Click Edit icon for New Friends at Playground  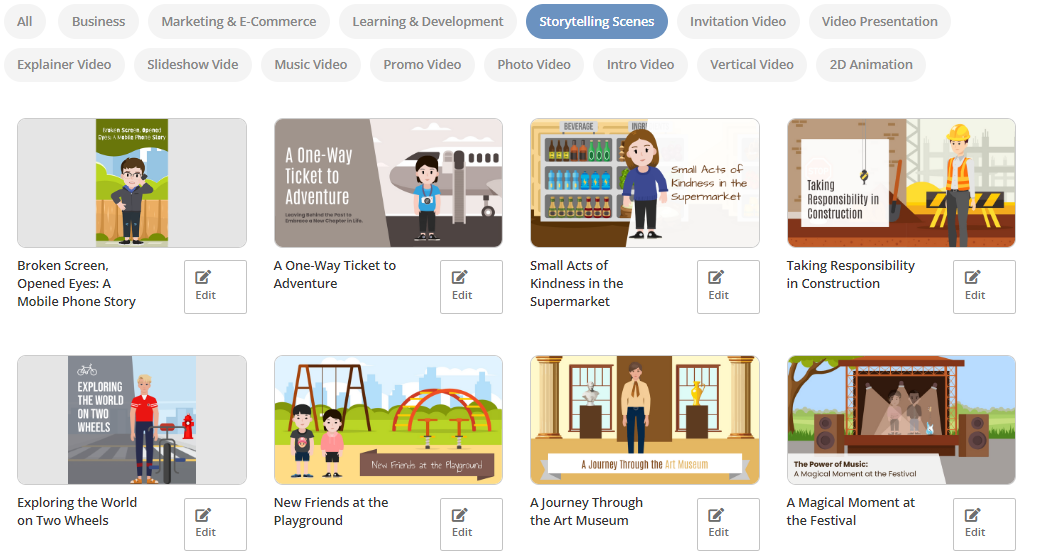tap(471, 524)
